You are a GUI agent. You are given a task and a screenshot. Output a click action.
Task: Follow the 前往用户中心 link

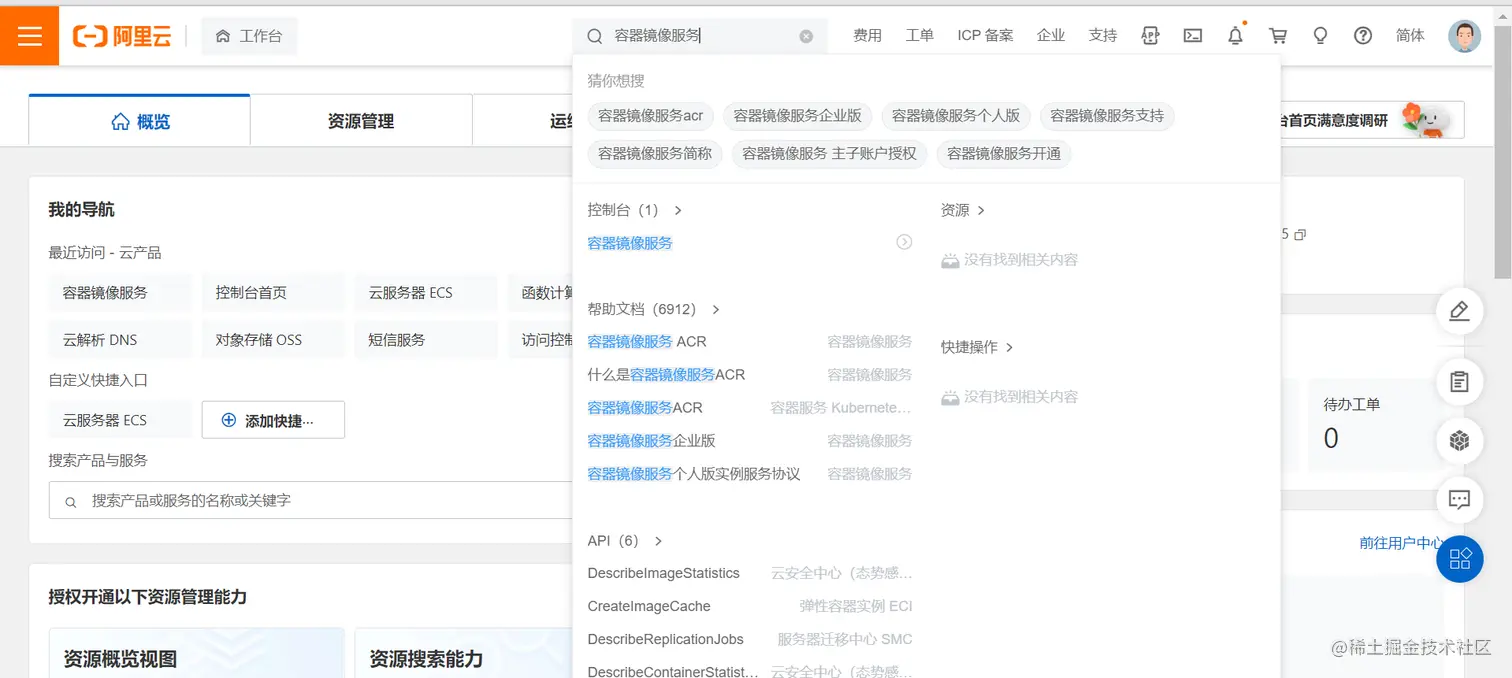point(1401,543)
